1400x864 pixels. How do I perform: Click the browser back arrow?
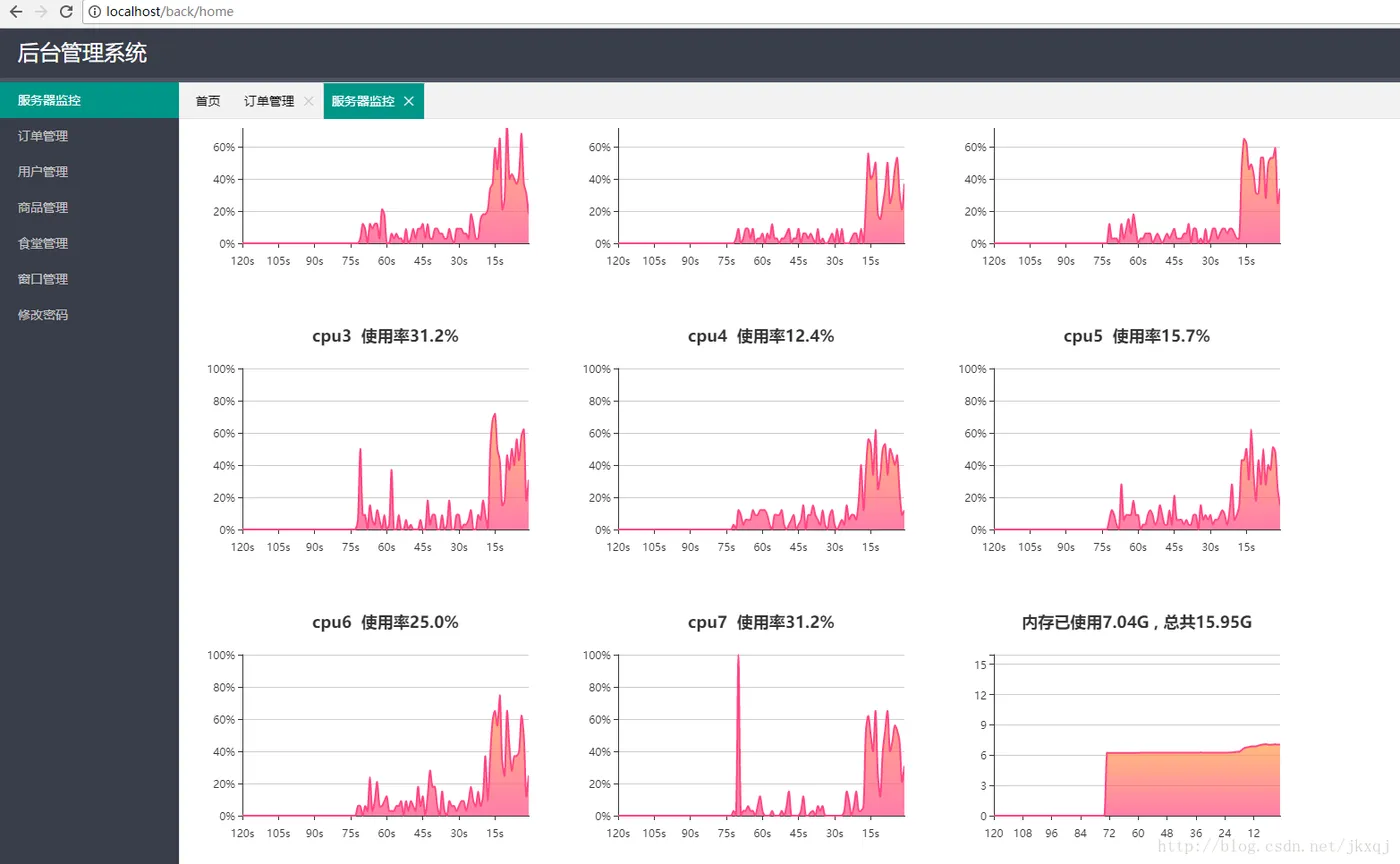tap(16, 12)
